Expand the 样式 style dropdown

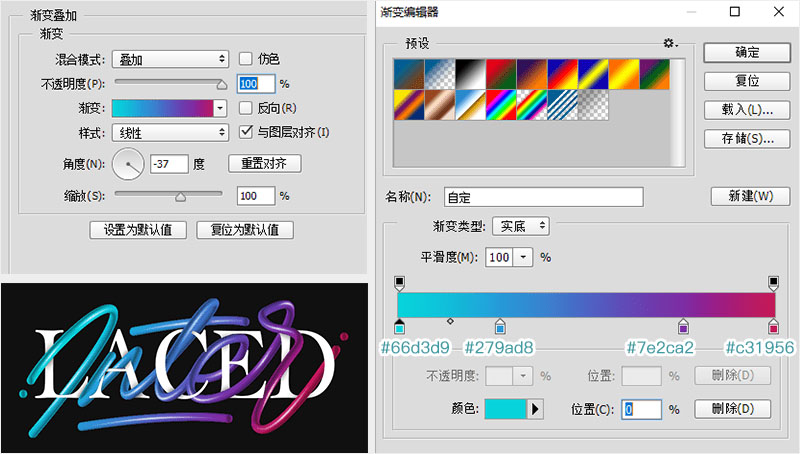[170, 132]
